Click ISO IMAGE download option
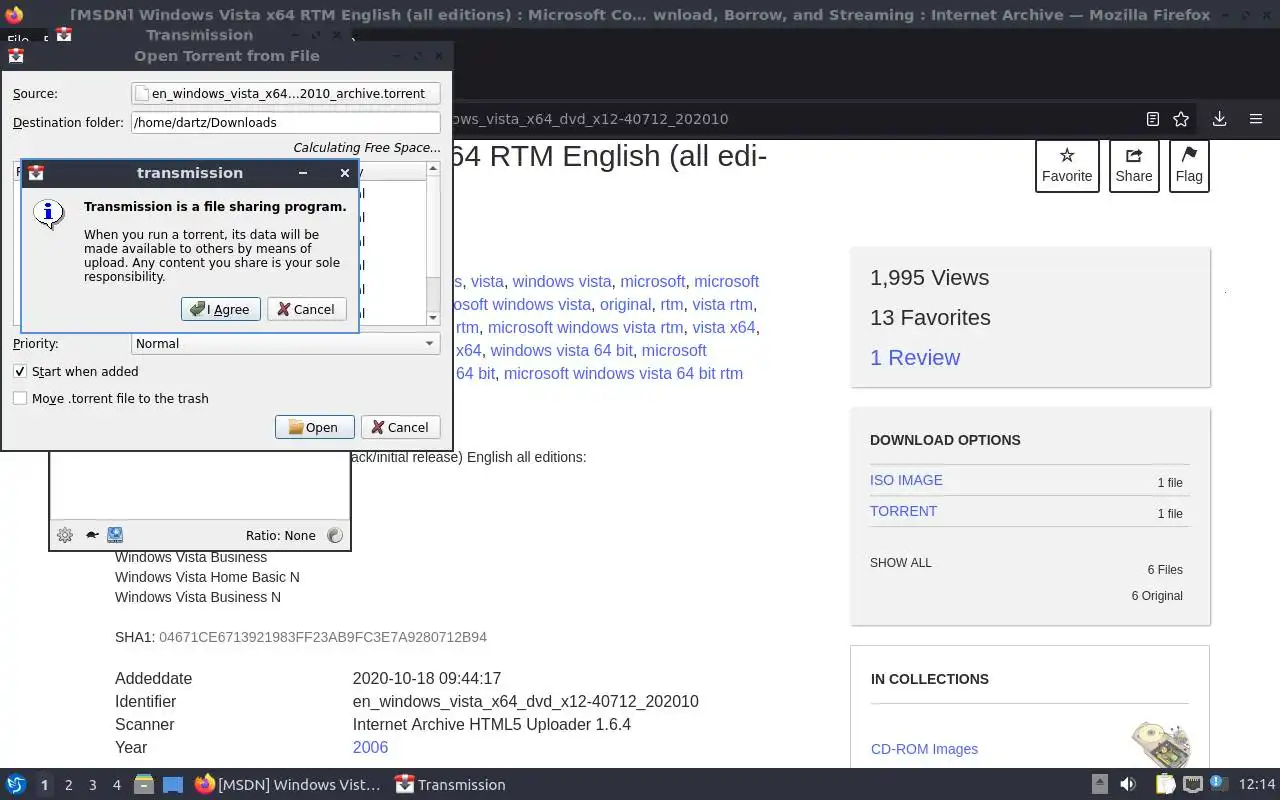The image size is (1280, 800). pyautogui.click(x=906, y=480)
